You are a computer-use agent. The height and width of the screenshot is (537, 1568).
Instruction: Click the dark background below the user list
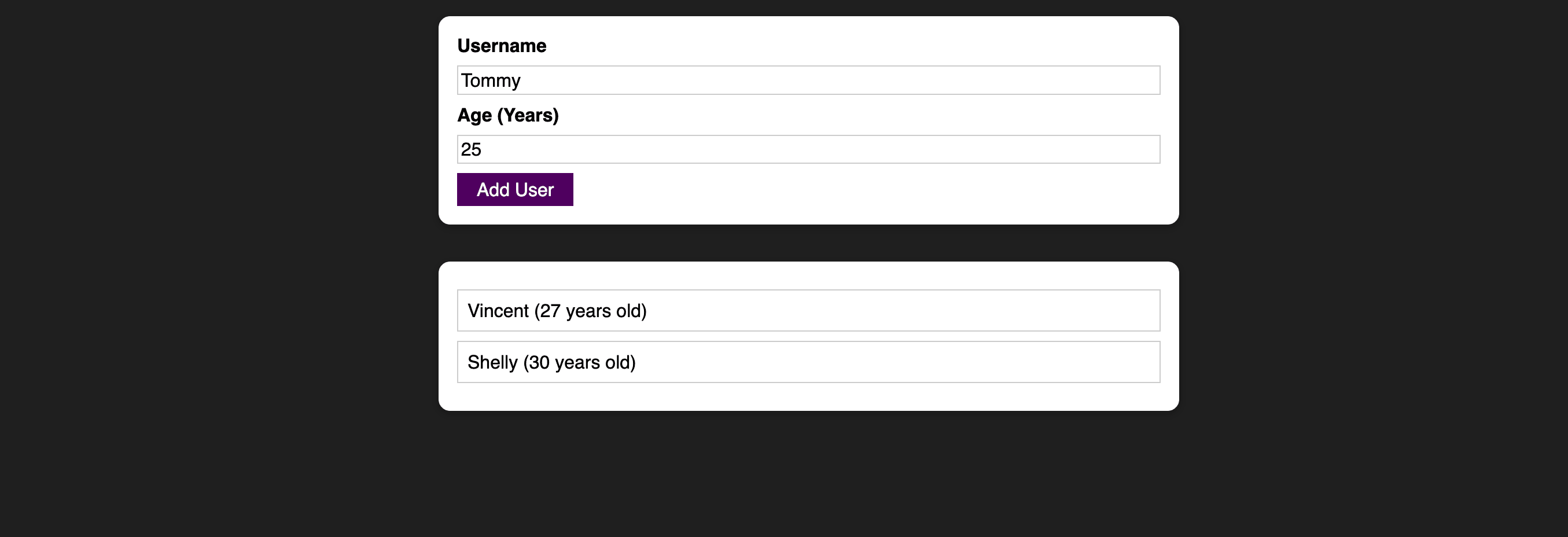[x=808, y=475]
